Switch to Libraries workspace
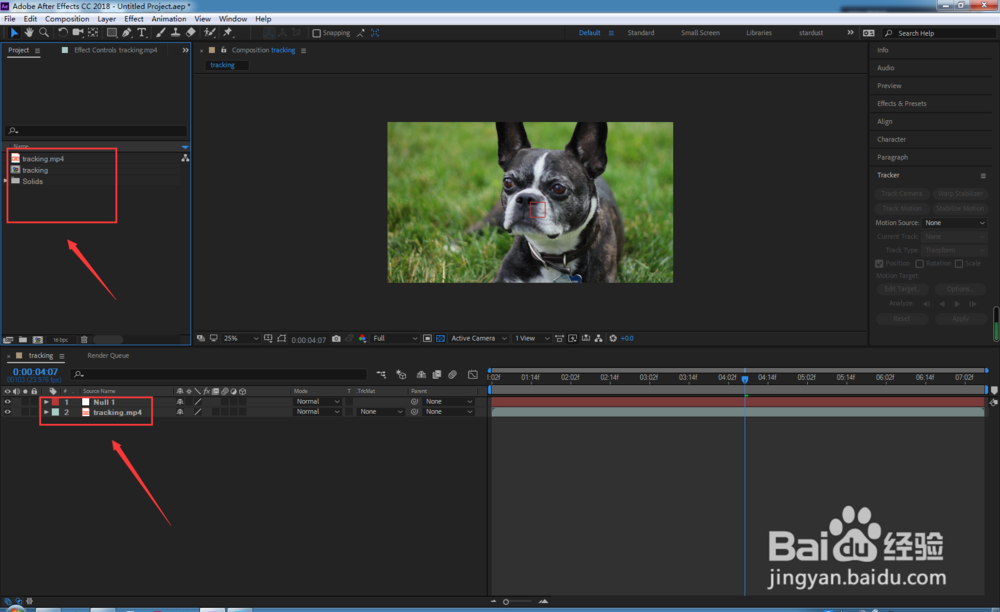This screenshot has height=612, width=1000. click(x=759, y=33)
